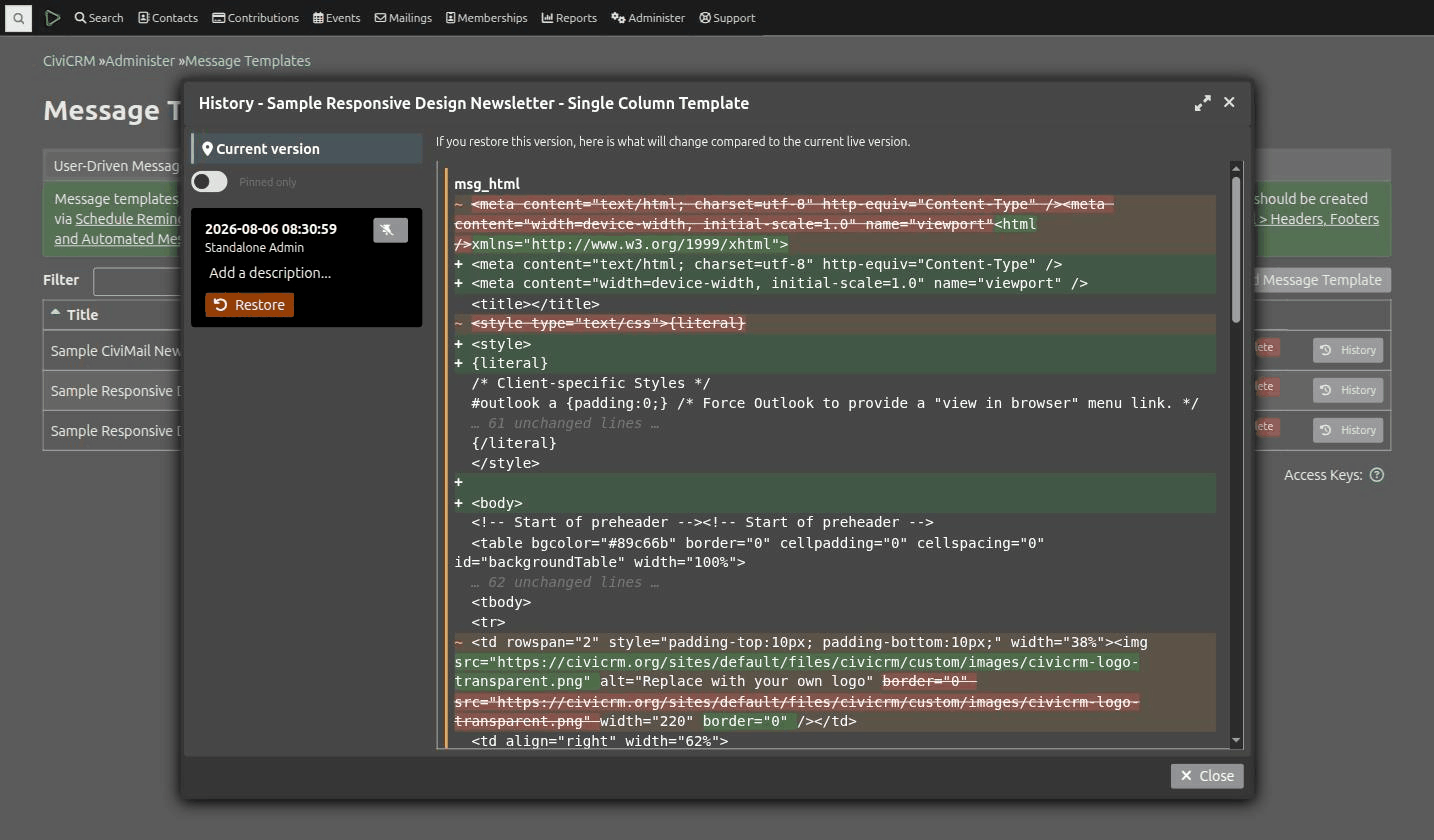Toggle the Pinned only switch

coord(209,181)
